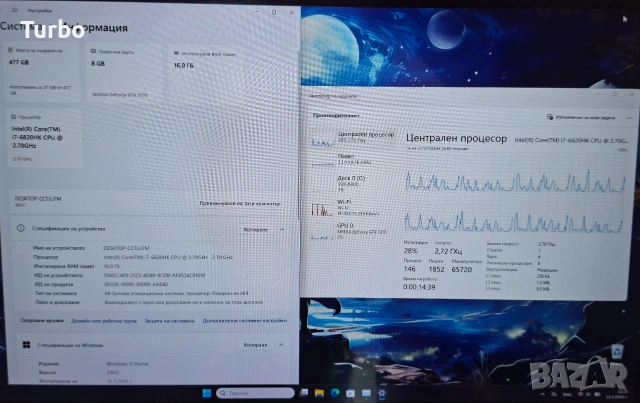
Task: Select the device ID value text
Action: coord(154,275)
